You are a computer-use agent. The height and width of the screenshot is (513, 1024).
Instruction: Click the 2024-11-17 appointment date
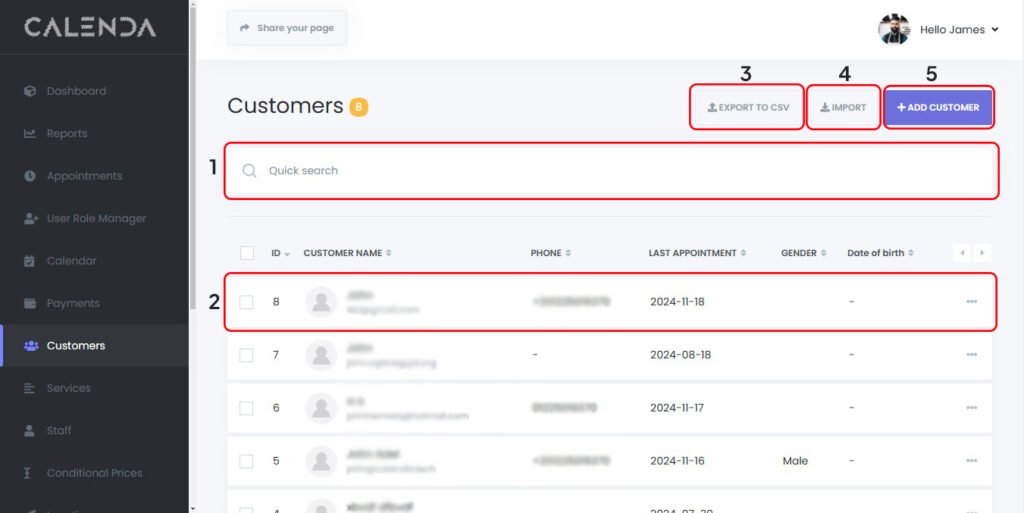(677, 409)
